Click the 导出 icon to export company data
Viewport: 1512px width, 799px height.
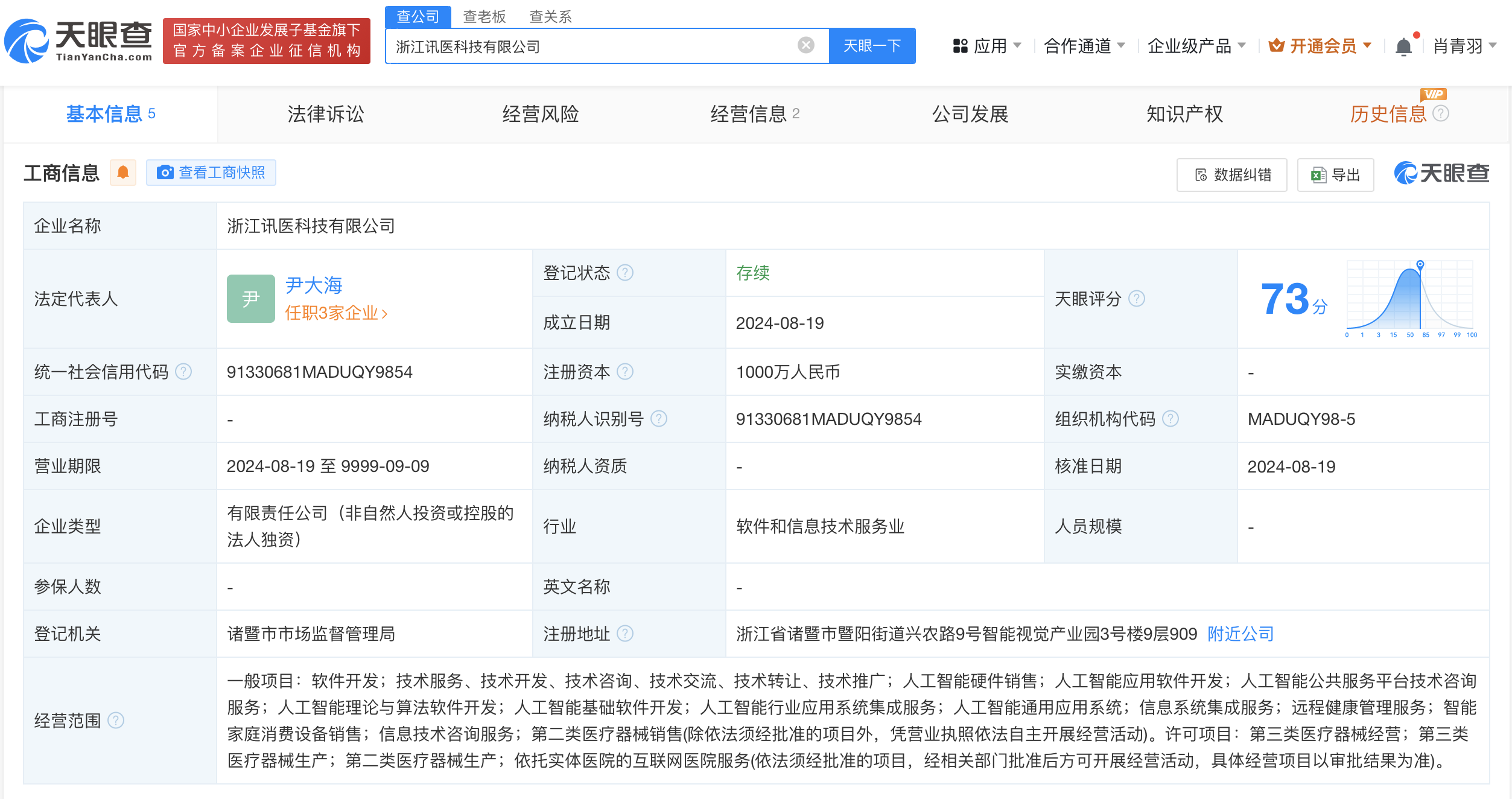coord(1335,174)
